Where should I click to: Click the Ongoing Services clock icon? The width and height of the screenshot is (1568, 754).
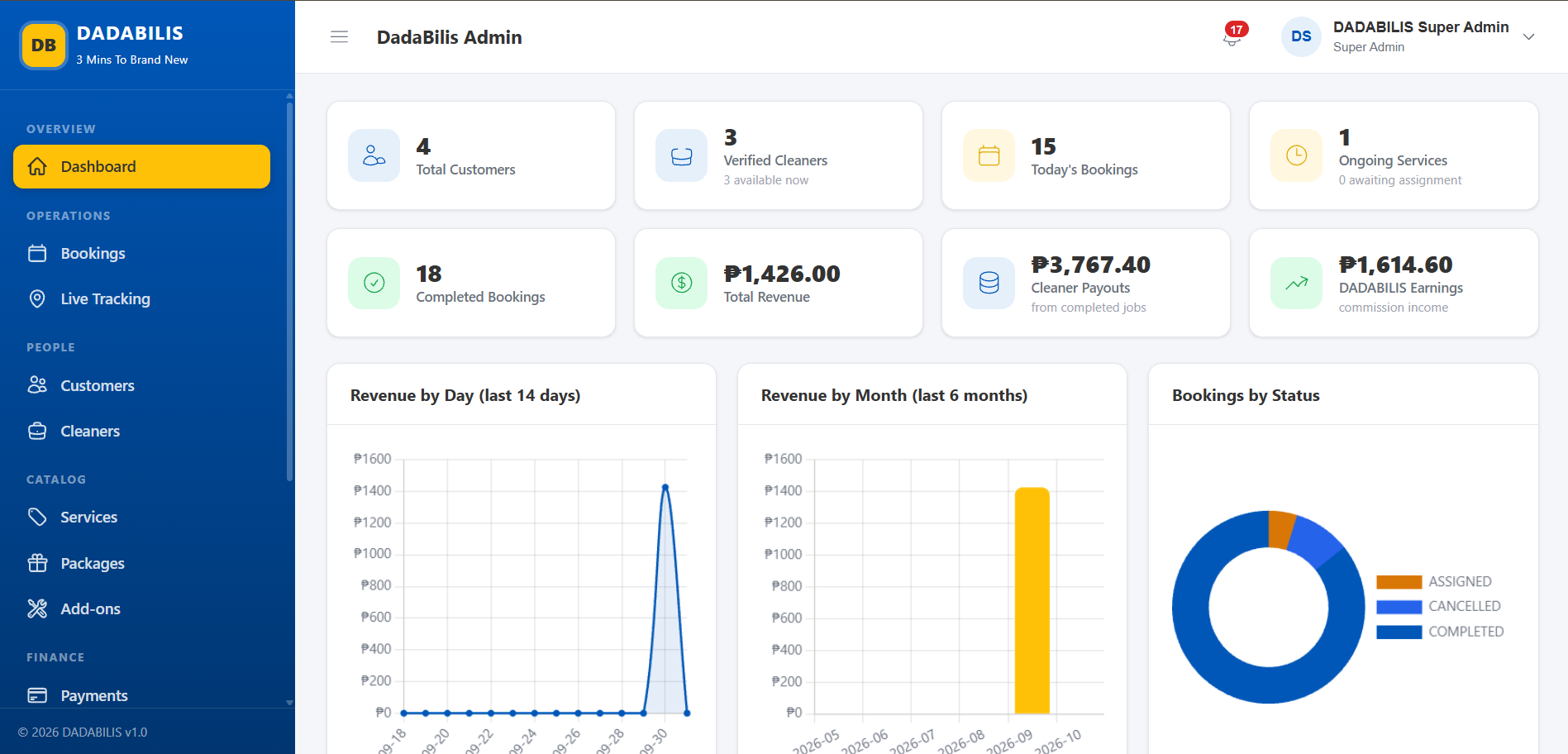pos(1296,155)
